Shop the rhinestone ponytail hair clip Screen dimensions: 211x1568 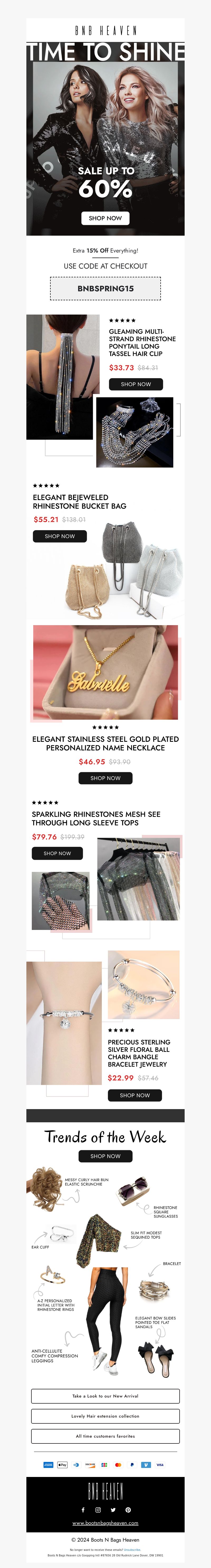(x=136, y=384)
